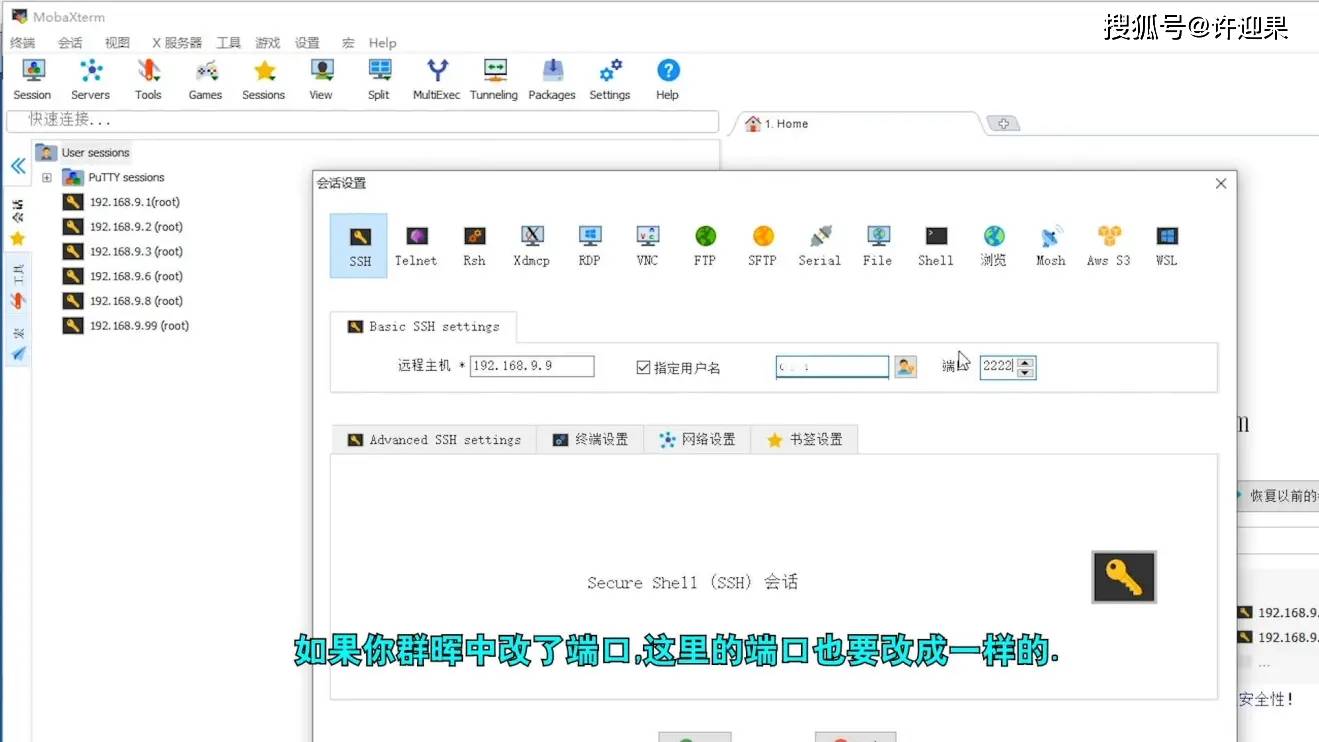Open the Tools toolbar icon
Screen dimensions: 1319x742
148,79
